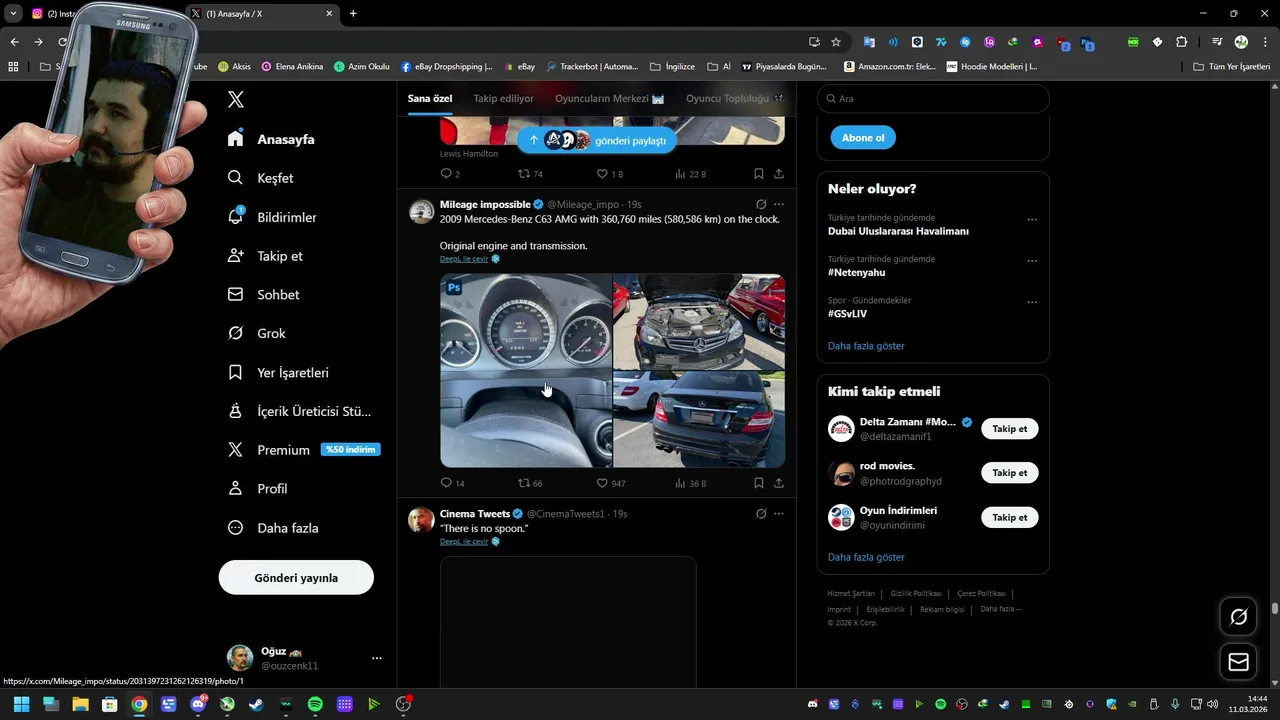Show more suggestions under Kimi takip etmeli
Viewport: 1280px width, 720px height.
click(x=866, y=557)
